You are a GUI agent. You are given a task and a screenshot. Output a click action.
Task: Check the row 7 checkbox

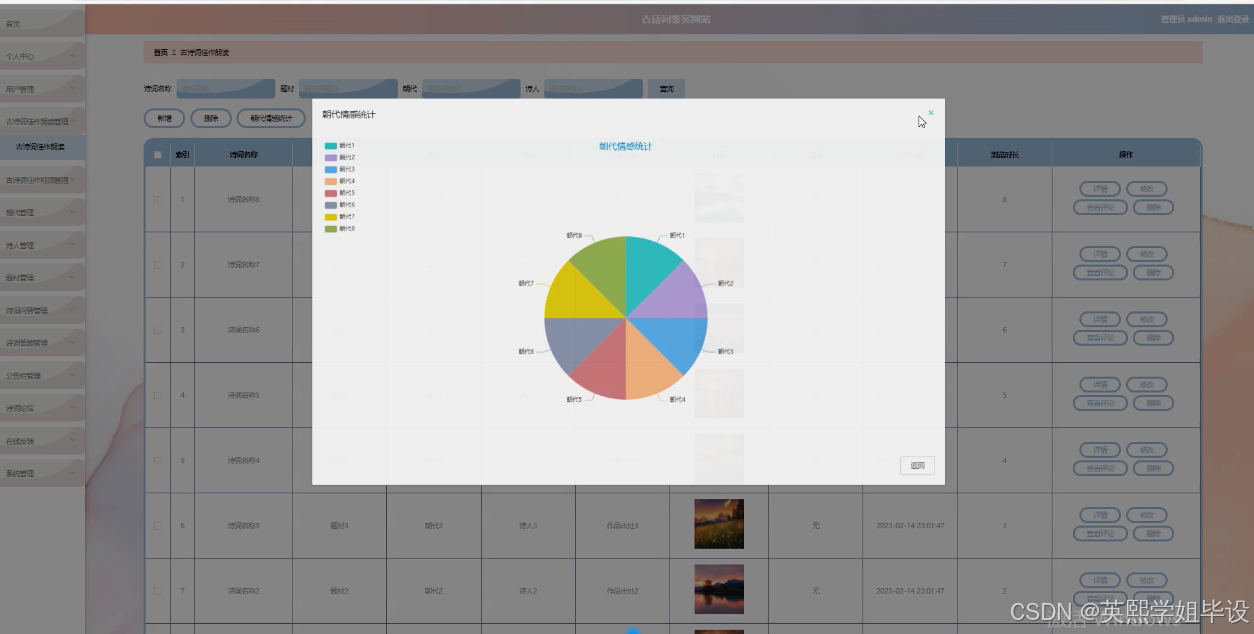pyautogui.click(x=158, y=590)
